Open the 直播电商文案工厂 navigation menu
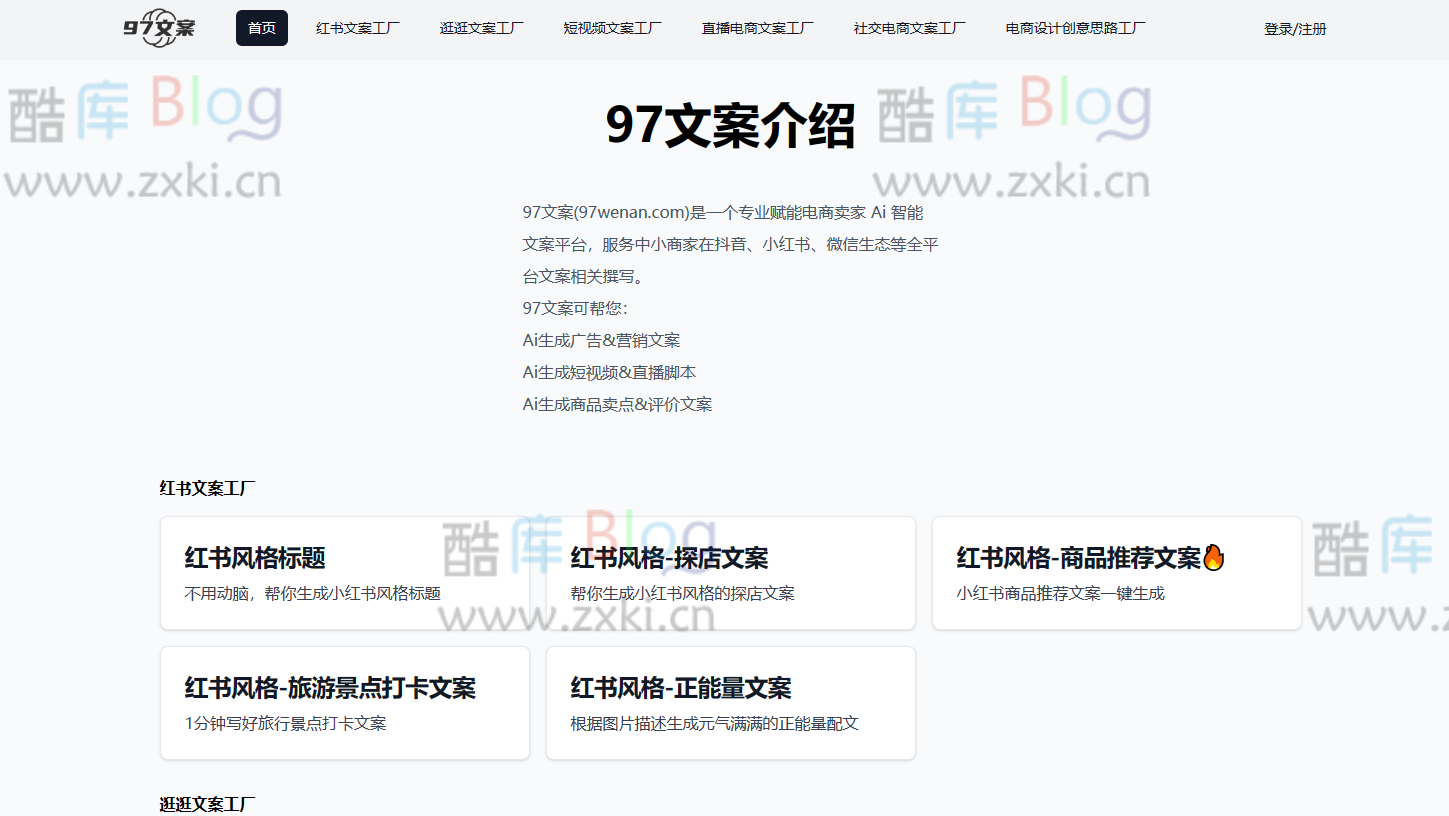The image size is (1449, 816). [756, 27]
